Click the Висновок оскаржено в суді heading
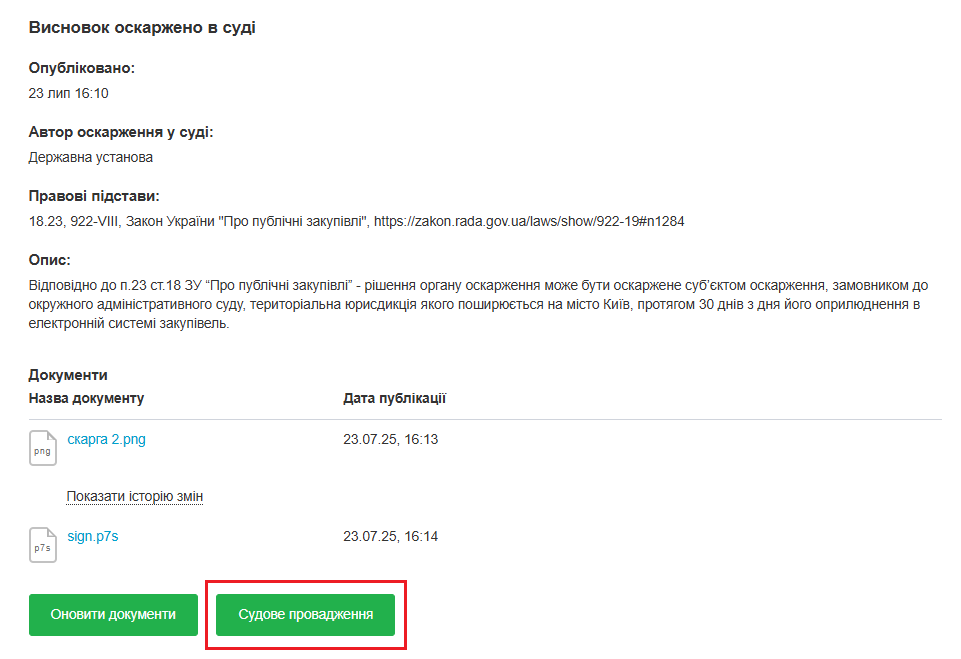 click(142, 28)
